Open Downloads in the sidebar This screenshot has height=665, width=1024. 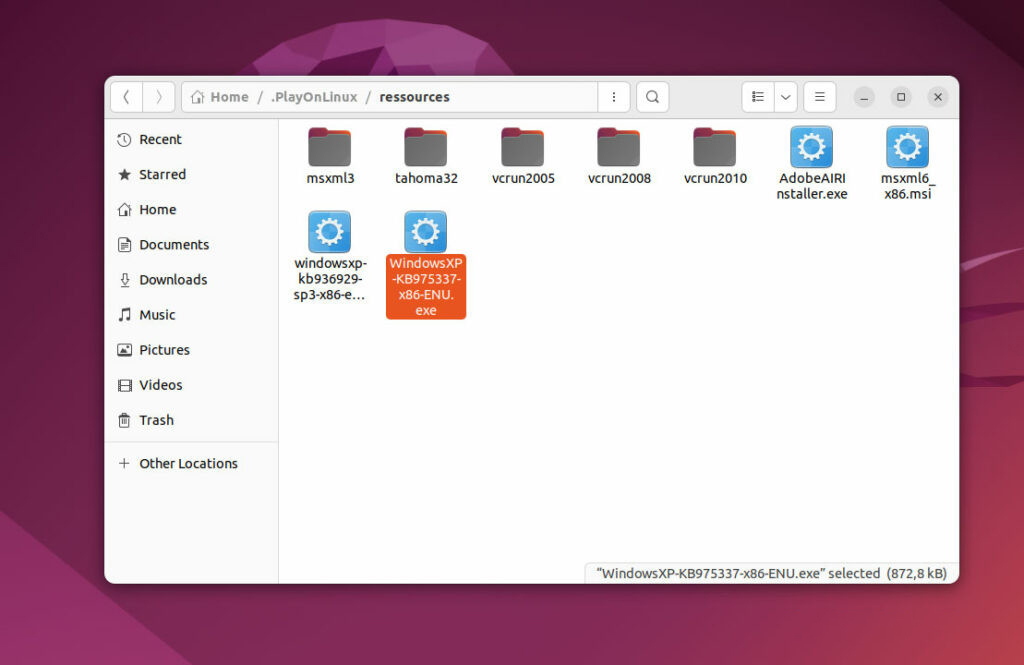pyautogui.click(x=172, y=280)
